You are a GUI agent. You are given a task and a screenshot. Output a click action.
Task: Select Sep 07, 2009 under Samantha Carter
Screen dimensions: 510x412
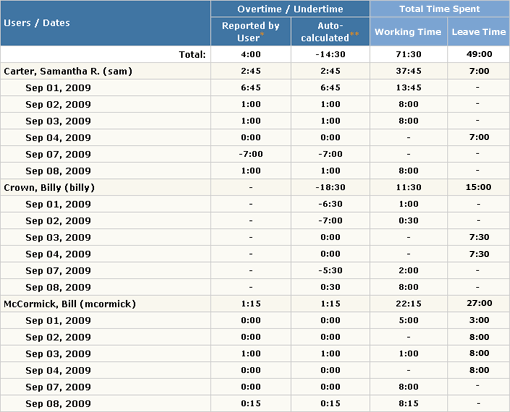[x=58, y=154]
